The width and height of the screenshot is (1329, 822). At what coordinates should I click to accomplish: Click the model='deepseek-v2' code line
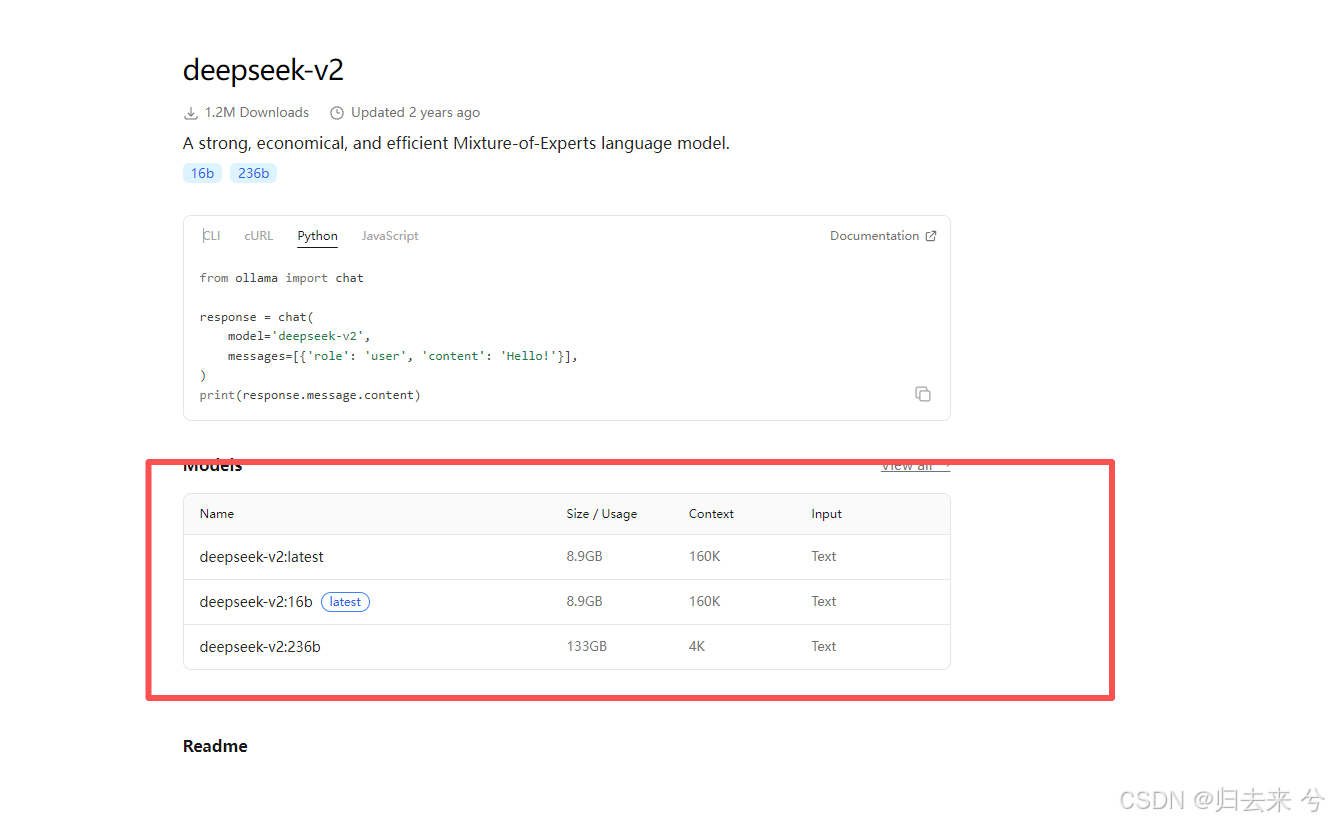[299, 336]
